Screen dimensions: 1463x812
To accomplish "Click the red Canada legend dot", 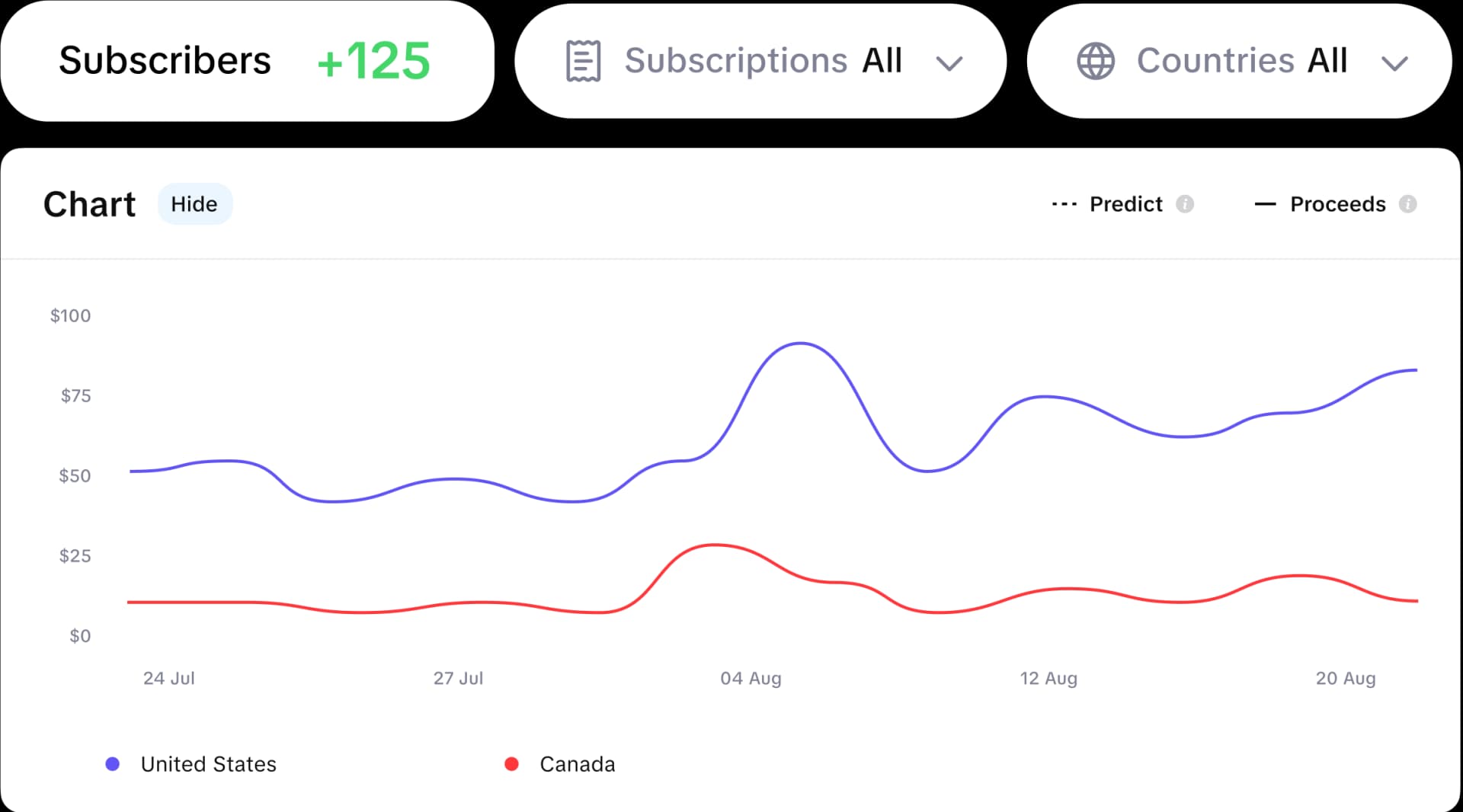I will [x=511, y=763].
